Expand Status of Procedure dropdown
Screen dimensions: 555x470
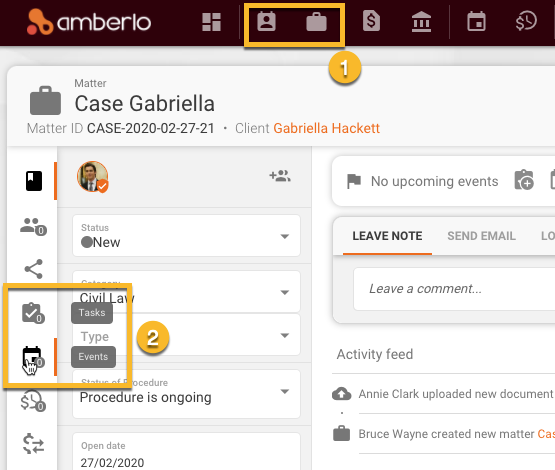click(186, 394)
